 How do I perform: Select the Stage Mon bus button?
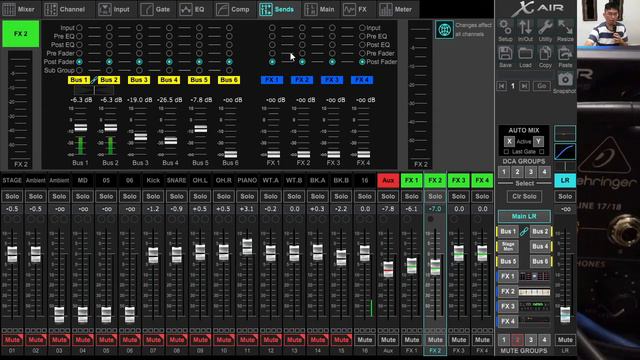(x=508, y=246)
